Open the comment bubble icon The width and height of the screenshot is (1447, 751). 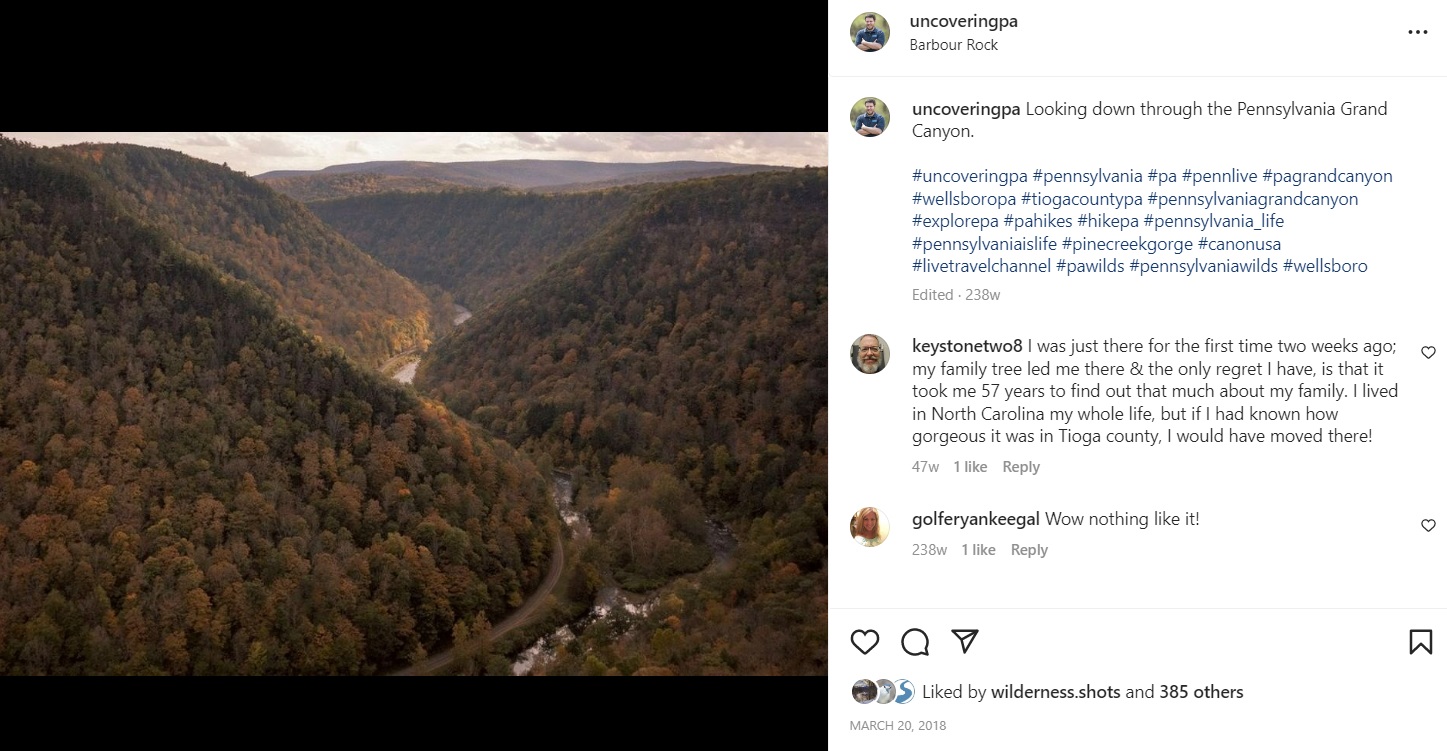(x=914, y=642)
